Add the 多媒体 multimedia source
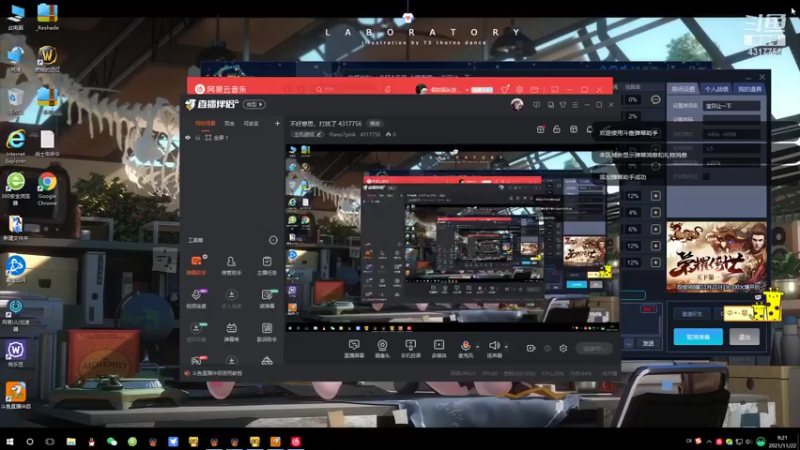 coord(439,349)
